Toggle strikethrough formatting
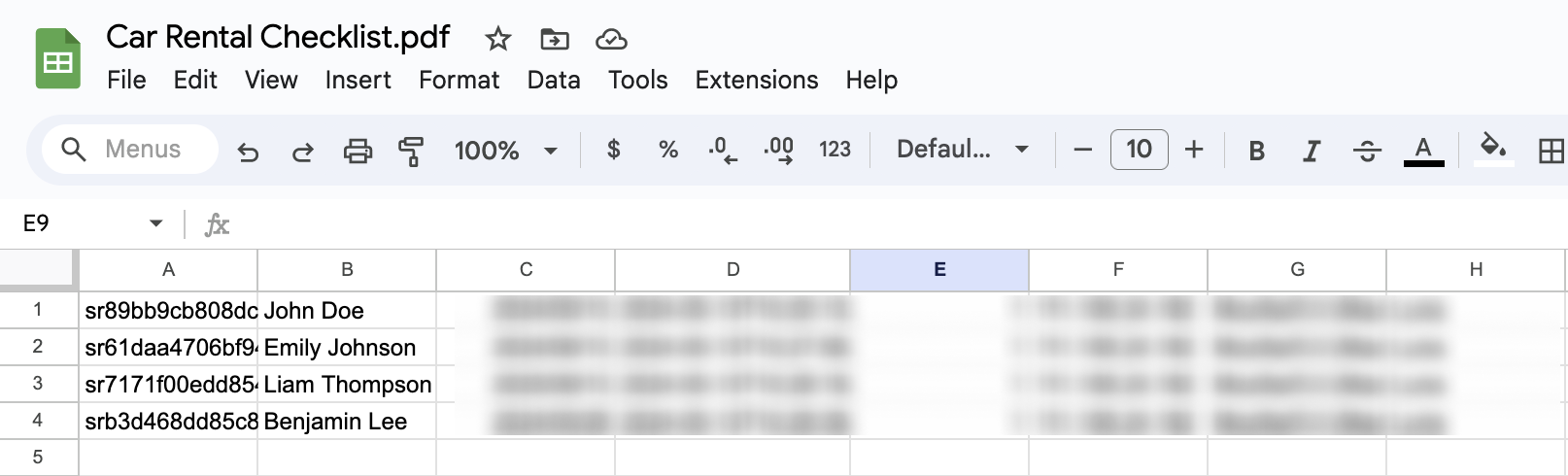 tap(1367, 151)
